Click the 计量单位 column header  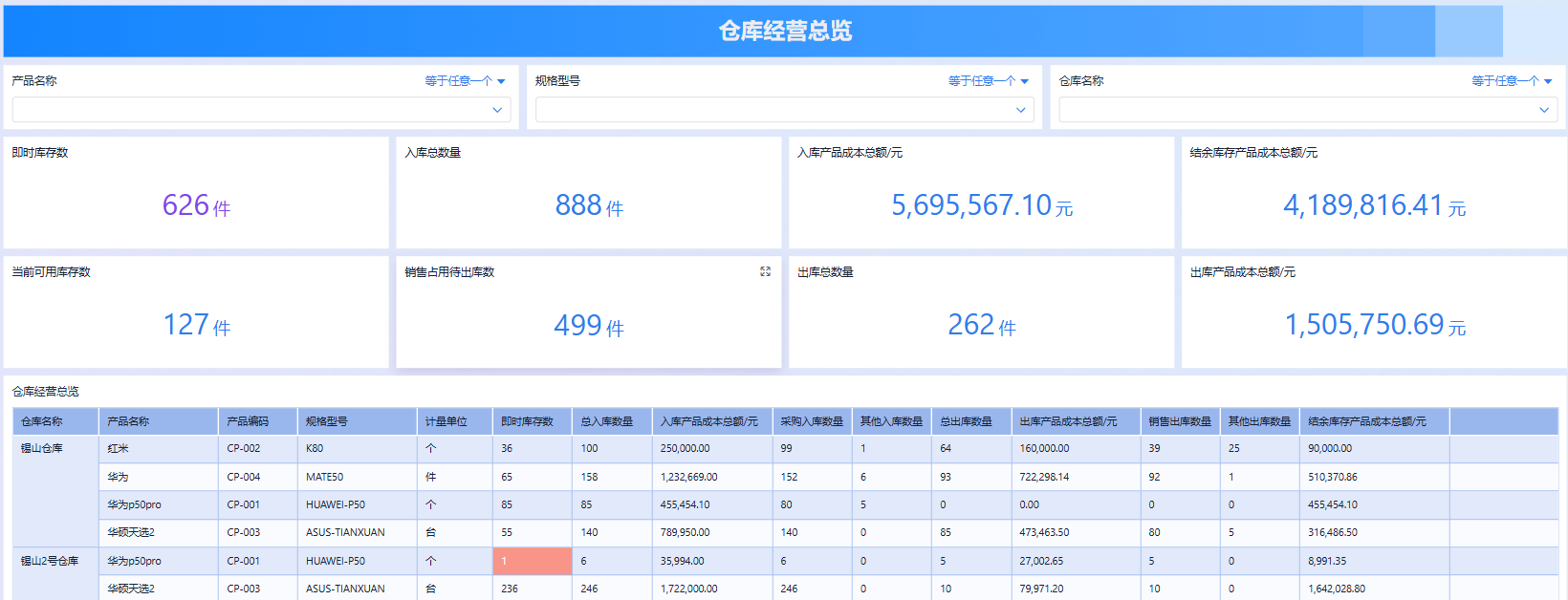pyautogui.click(x=455, y=421)
